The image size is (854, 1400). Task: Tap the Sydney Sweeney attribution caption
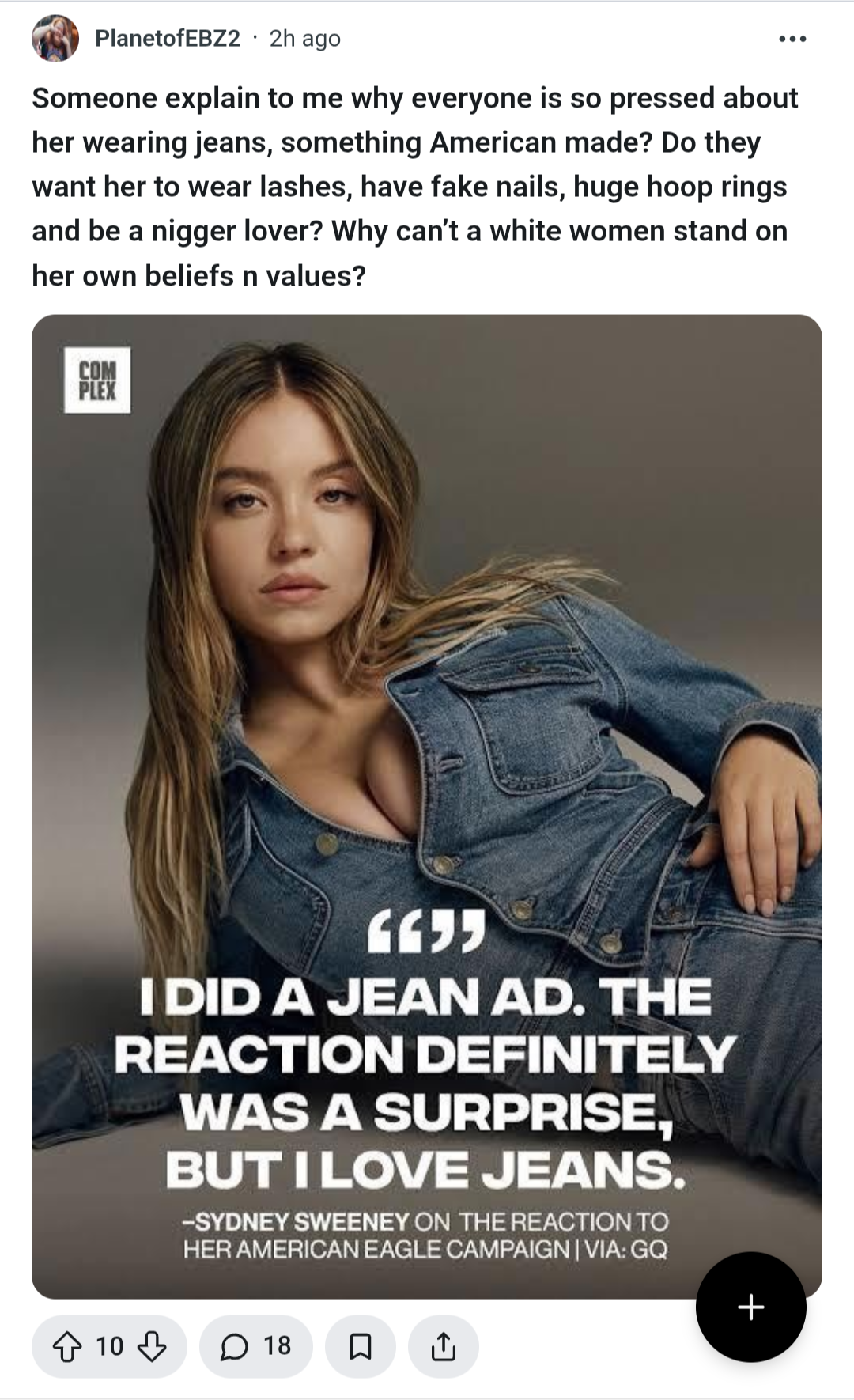click(x=425, y=1235)
